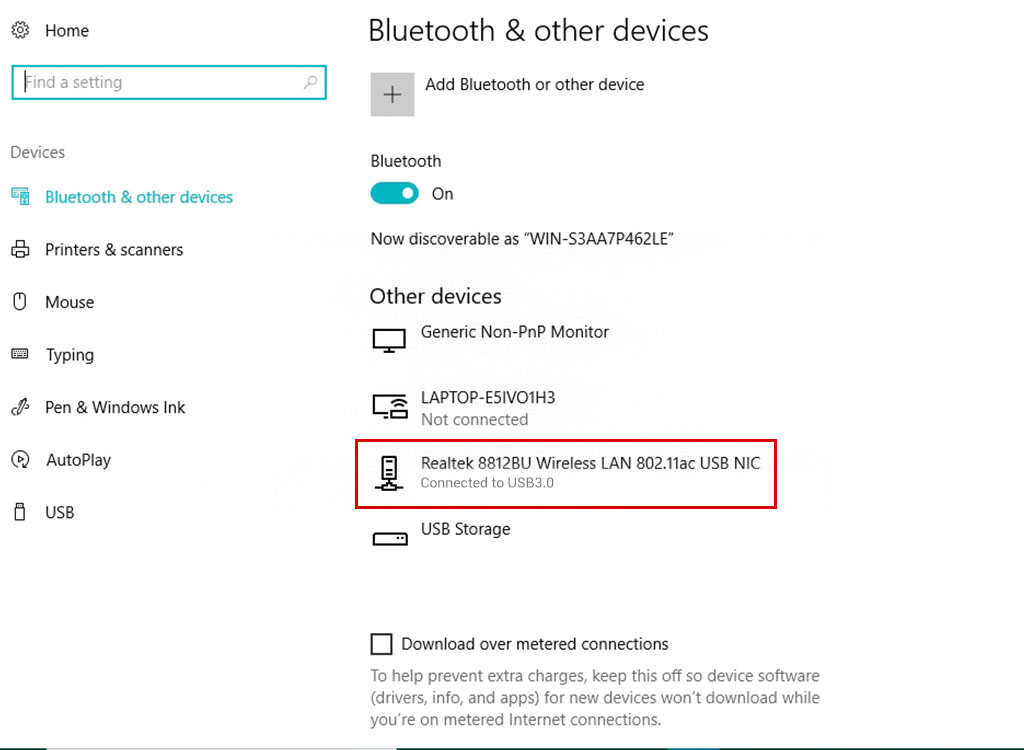Check Download over metered connections

(381, 644)
